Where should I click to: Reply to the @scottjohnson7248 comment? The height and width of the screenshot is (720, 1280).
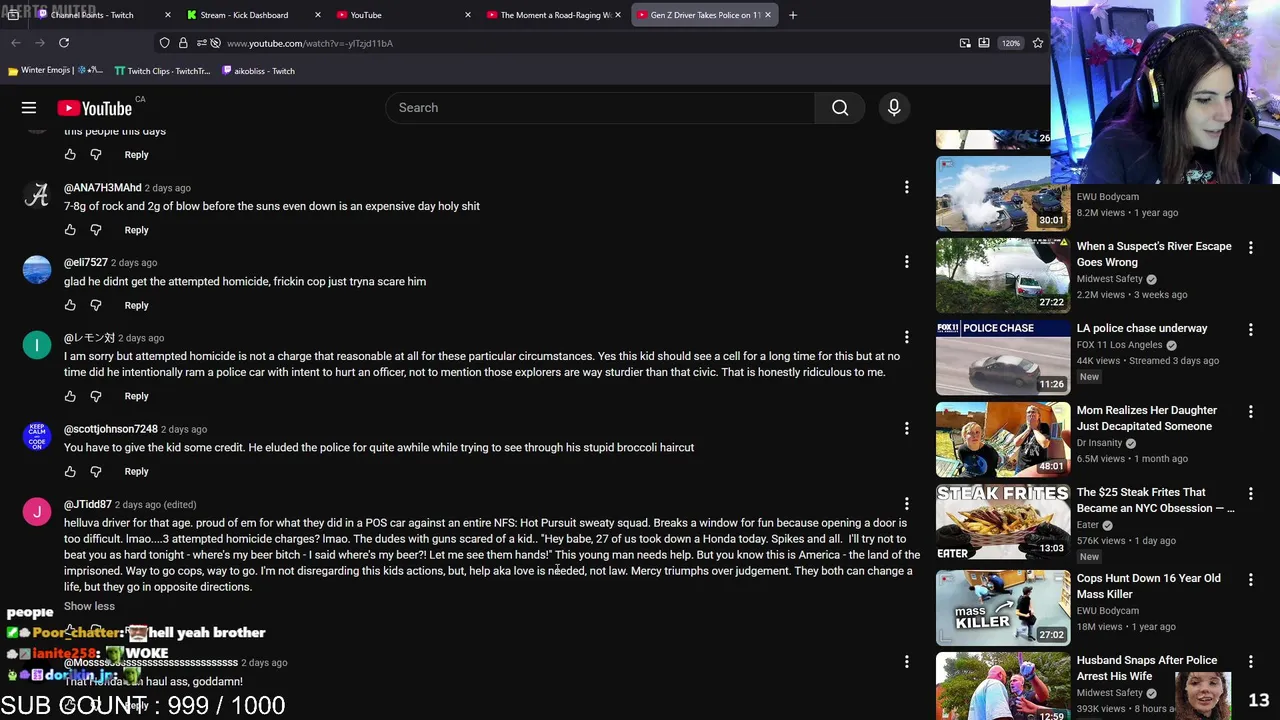[136, 471]
